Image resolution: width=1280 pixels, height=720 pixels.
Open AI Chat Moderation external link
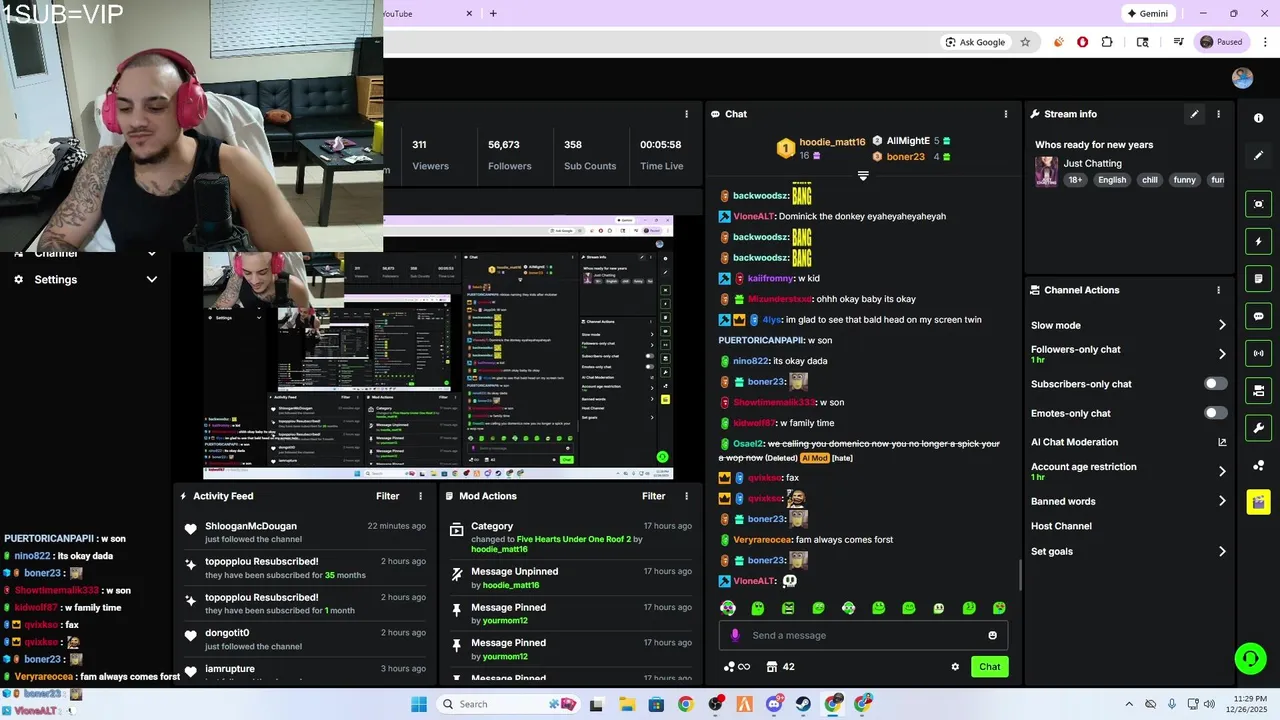[x=1222, y=442]
